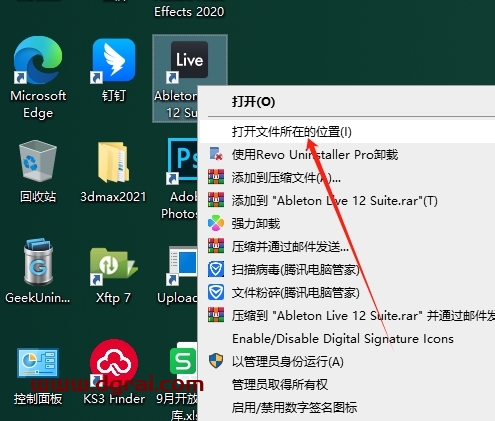The image size is (495, 421).
Task: Choose 压缩并通过邮件发送... entry
Action: [x=347, y=247]
